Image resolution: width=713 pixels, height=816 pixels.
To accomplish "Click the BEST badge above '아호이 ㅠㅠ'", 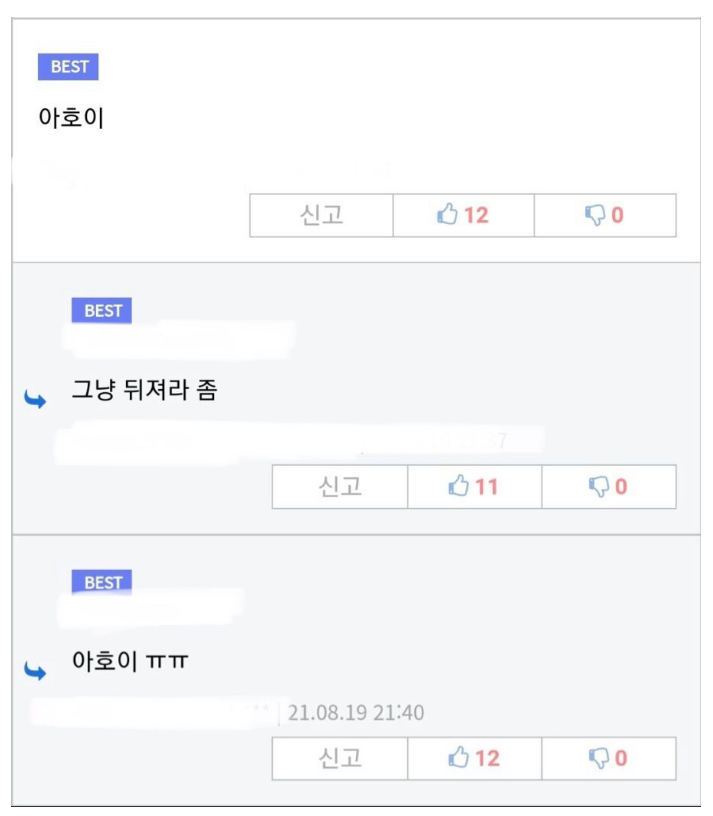I will click(101, 582).
